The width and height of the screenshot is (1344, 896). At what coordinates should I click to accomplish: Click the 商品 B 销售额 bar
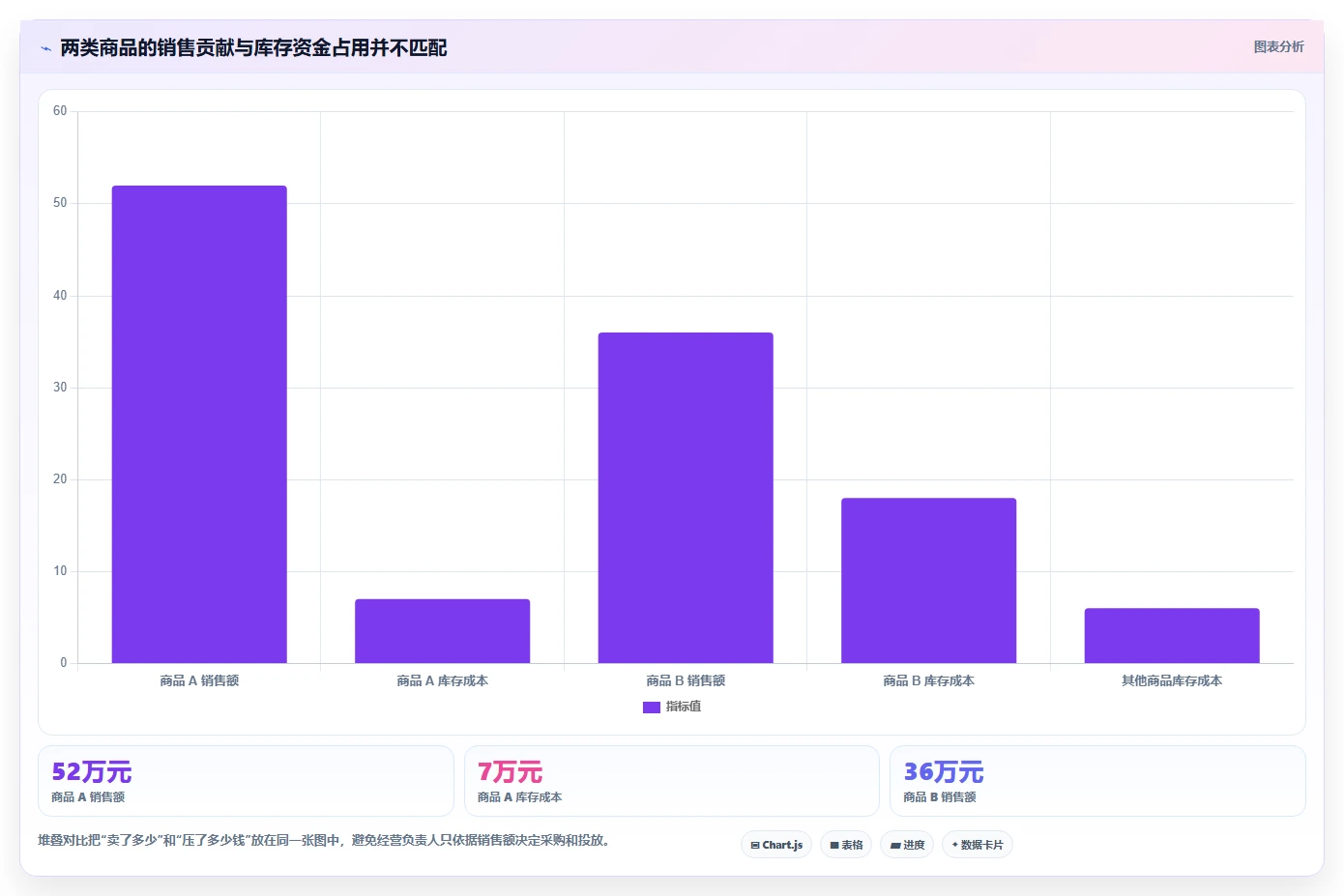pyautogui.click(x=686, y=498)
